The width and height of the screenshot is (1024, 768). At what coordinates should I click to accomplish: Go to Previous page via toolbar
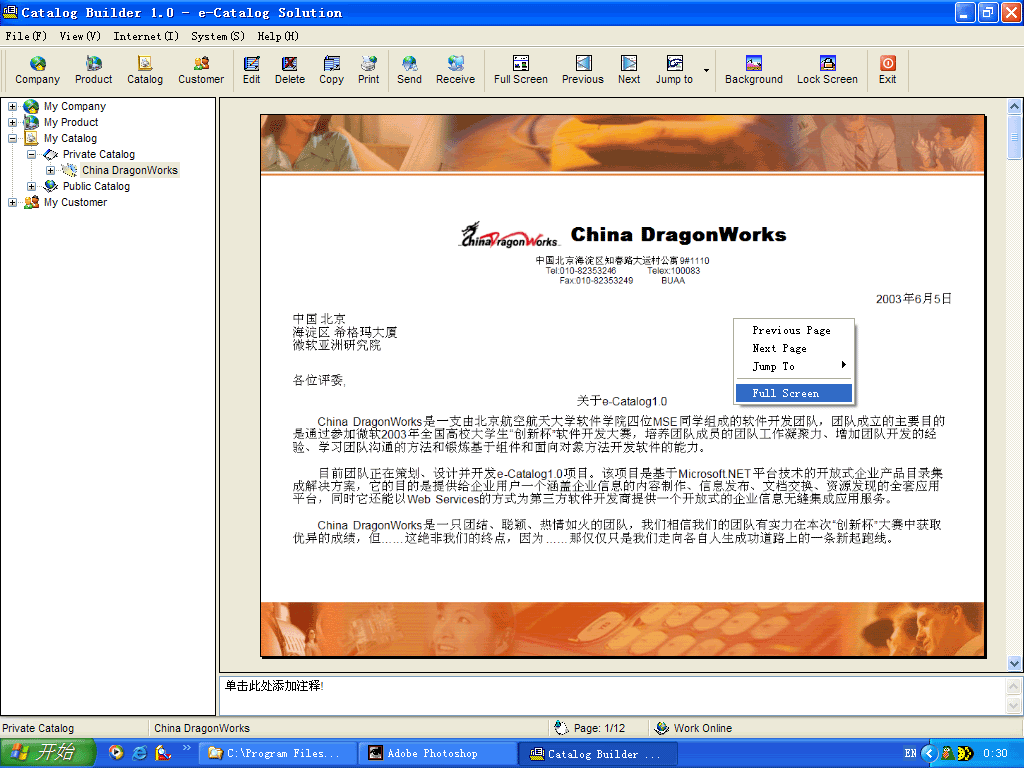tap(583, 70)
